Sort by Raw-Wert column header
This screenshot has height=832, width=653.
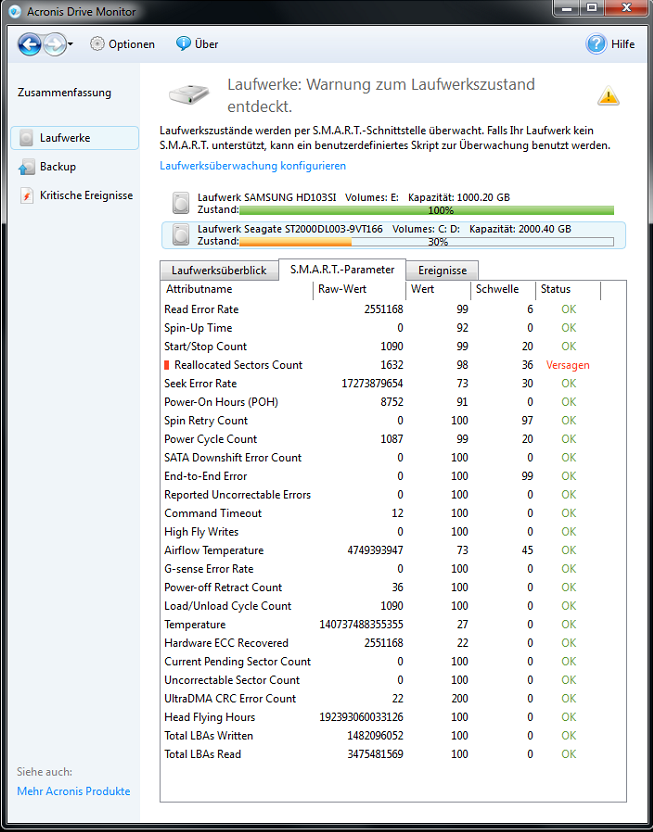[x=359, y=289]
